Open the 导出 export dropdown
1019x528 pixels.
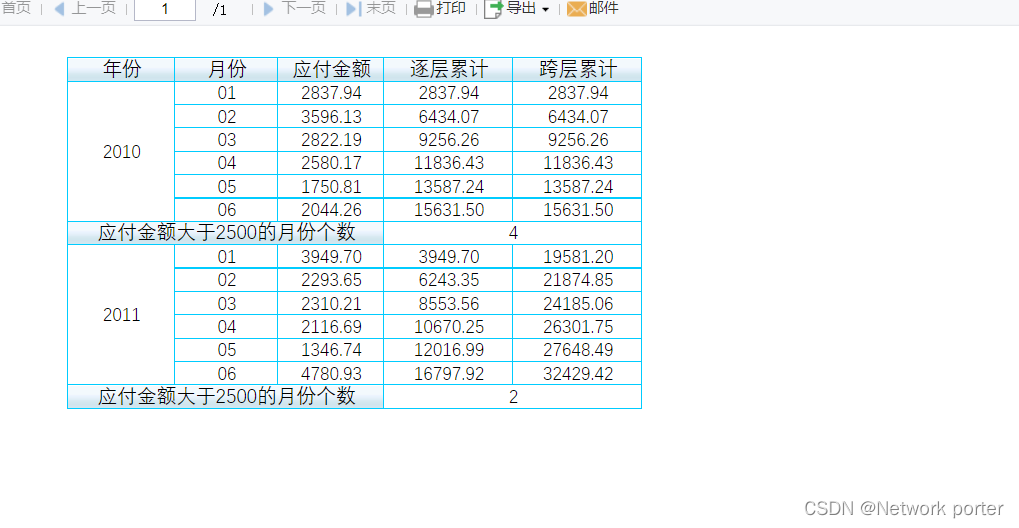pos(517,9)
